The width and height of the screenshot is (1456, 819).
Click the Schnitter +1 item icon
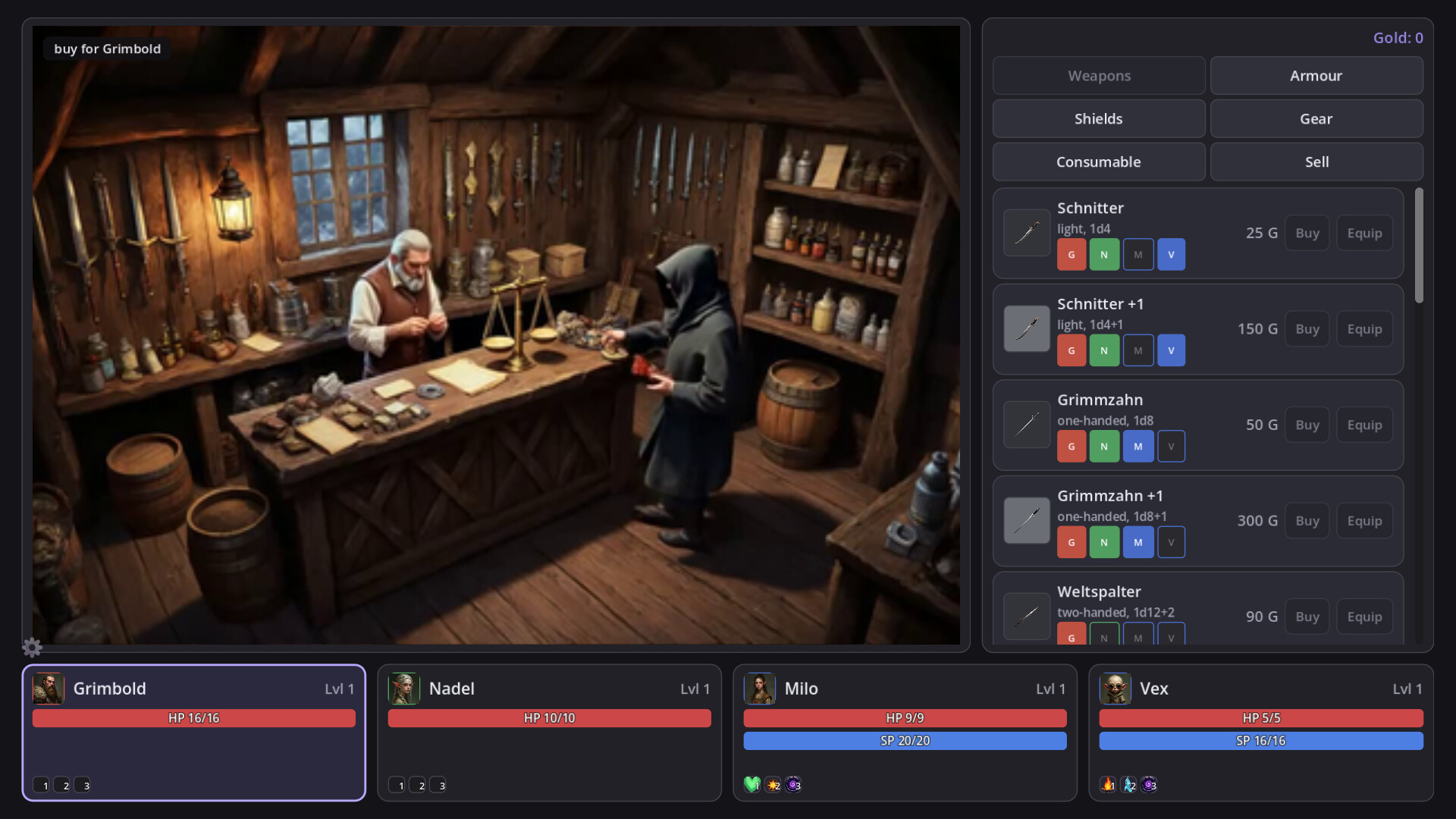coord(1027,329)
